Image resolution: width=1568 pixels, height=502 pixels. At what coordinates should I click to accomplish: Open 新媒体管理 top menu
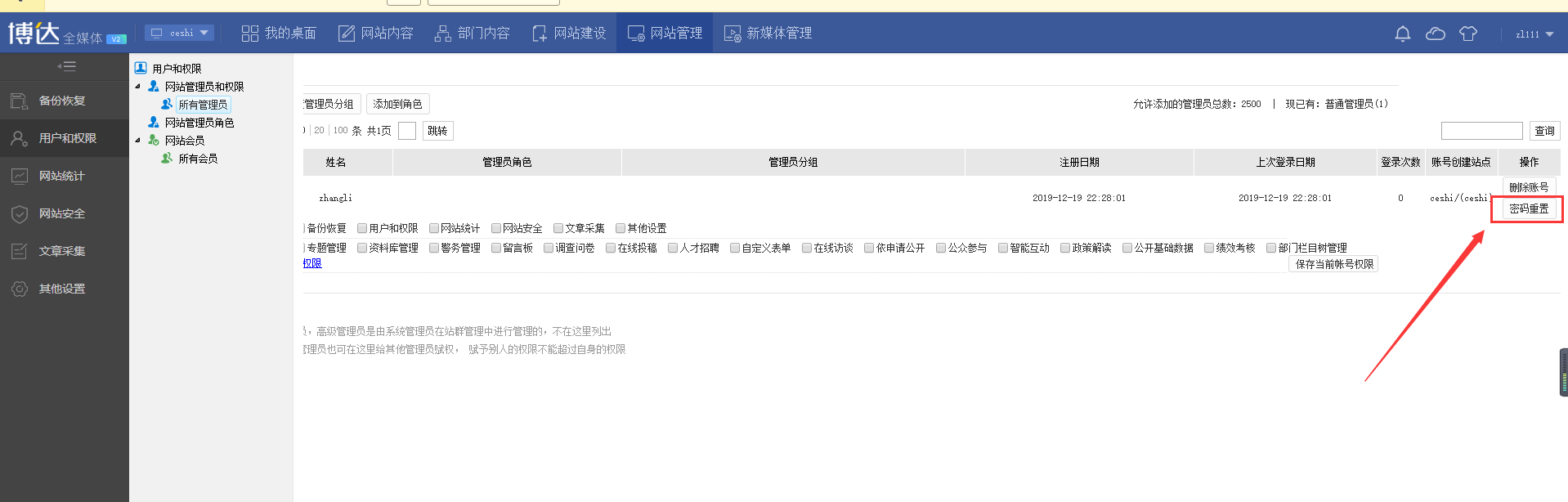click(x=768, y=34)
